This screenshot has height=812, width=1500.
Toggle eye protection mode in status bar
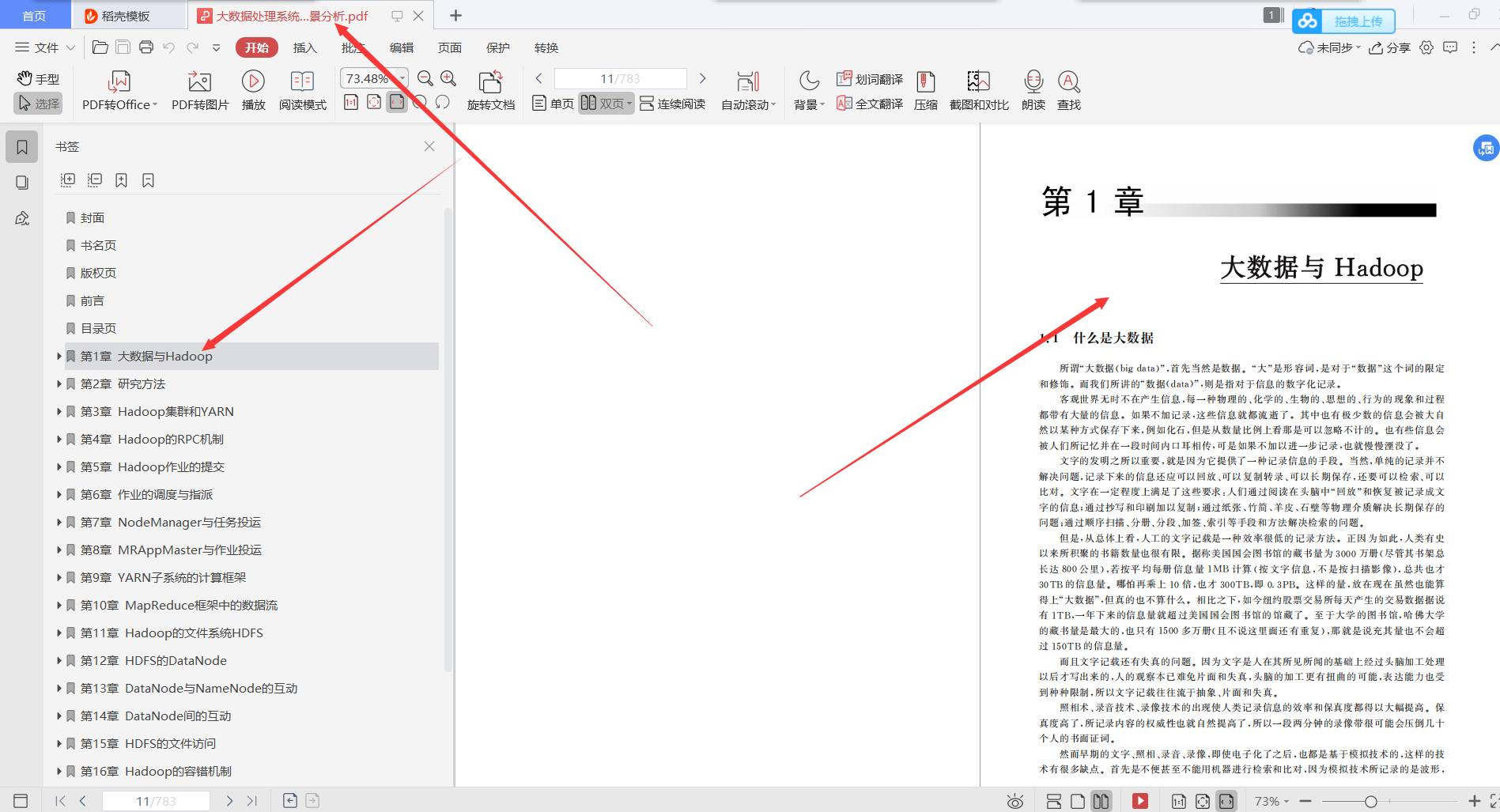pos(1015,801)
